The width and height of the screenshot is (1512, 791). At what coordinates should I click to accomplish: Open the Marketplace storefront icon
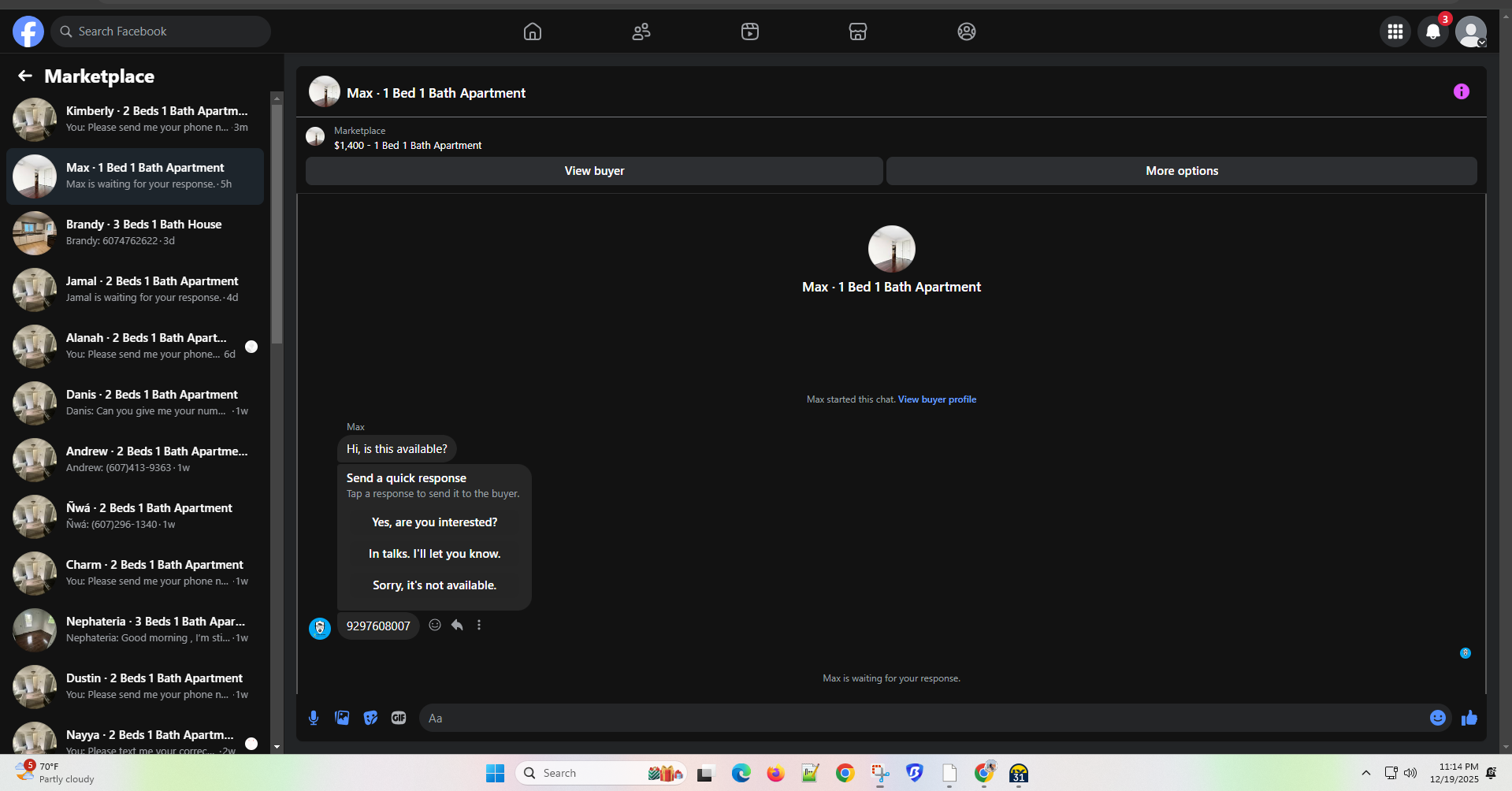click(858, 32)
